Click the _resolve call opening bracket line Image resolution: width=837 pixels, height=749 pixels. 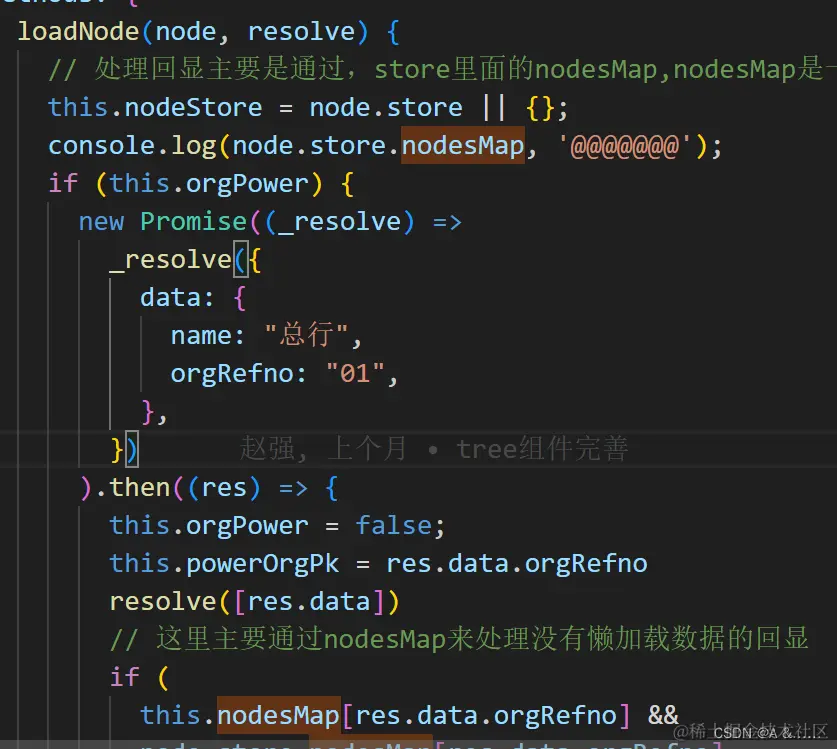coord(185,260)
